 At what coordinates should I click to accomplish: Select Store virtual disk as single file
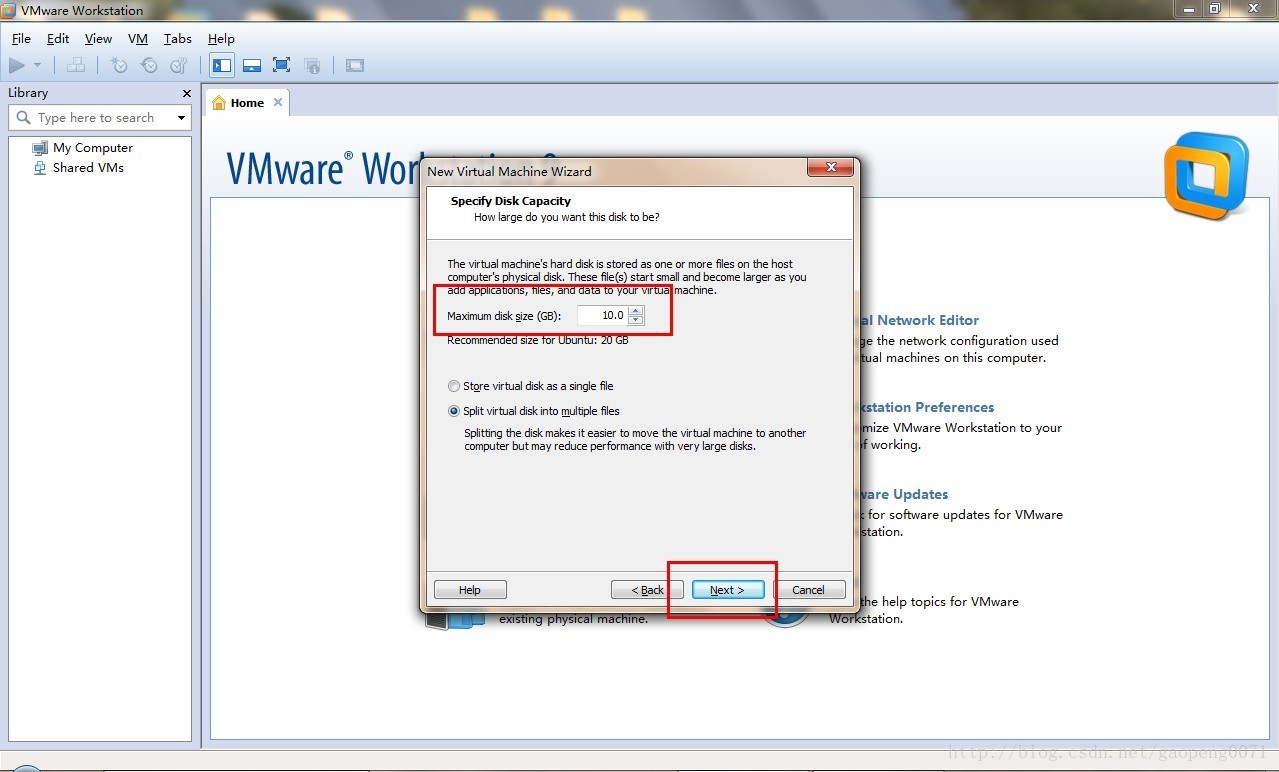point(531,386)
